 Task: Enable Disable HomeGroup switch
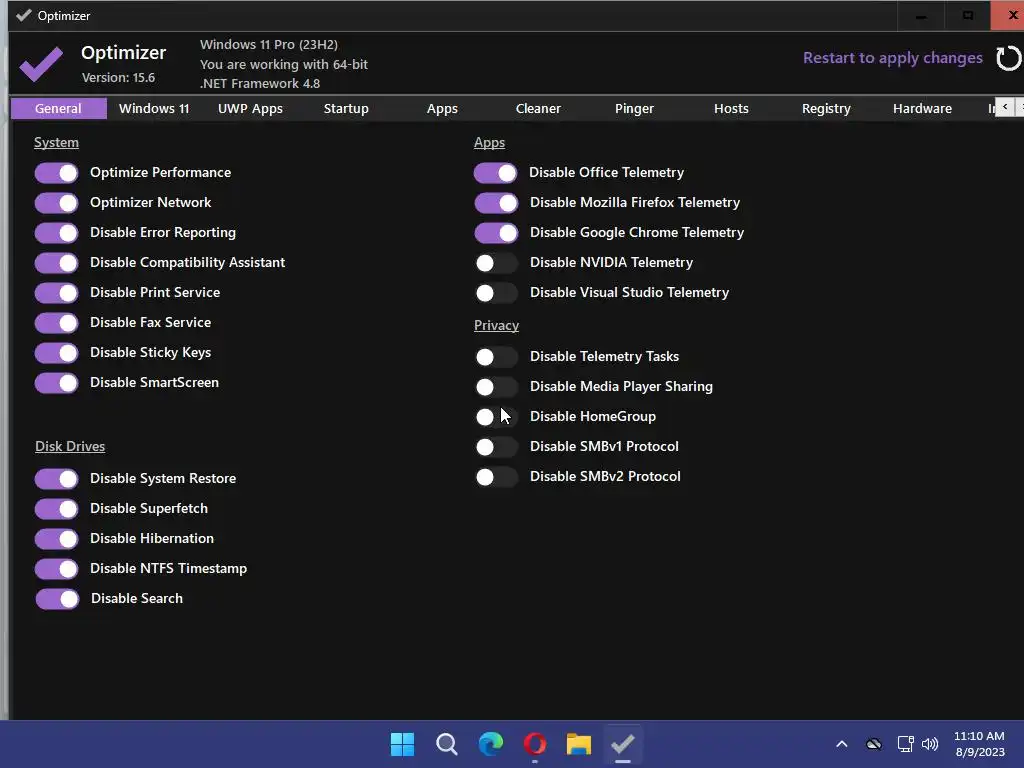click(496, 417)
